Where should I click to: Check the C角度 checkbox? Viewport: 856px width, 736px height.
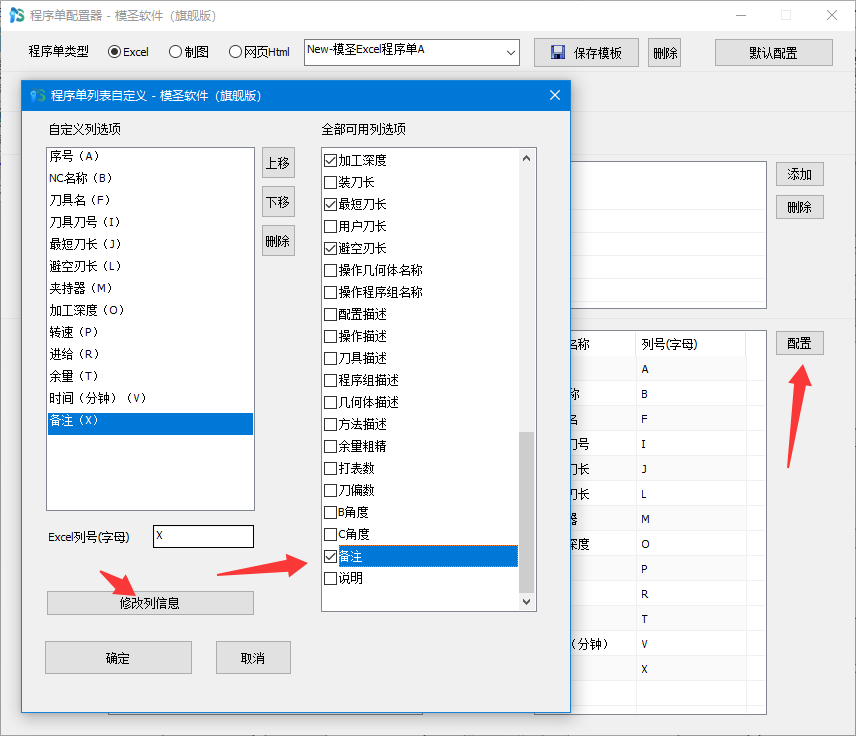(330, 534)
